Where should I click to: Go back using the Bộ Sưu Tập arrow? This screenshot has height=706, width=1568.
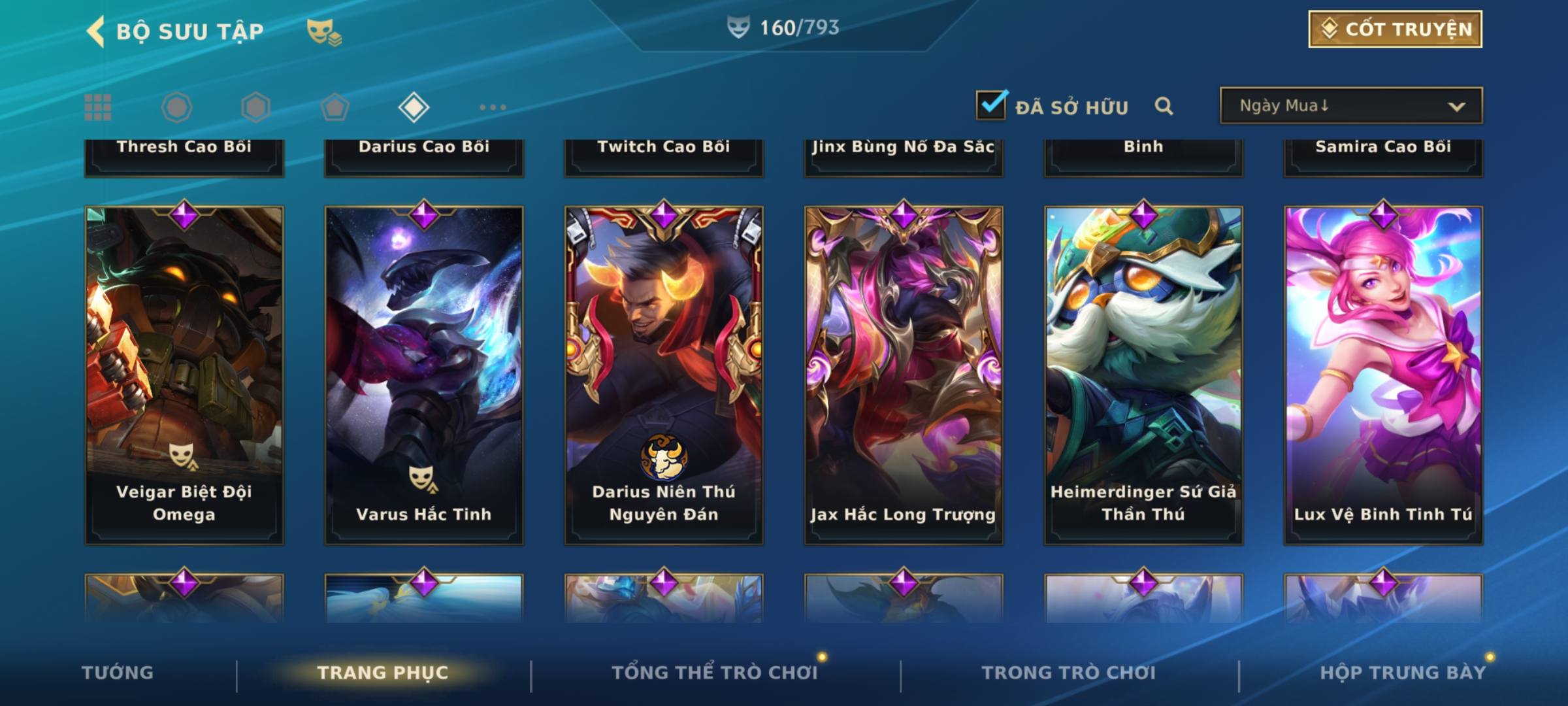pyautogui.click(x=96, y=31)
